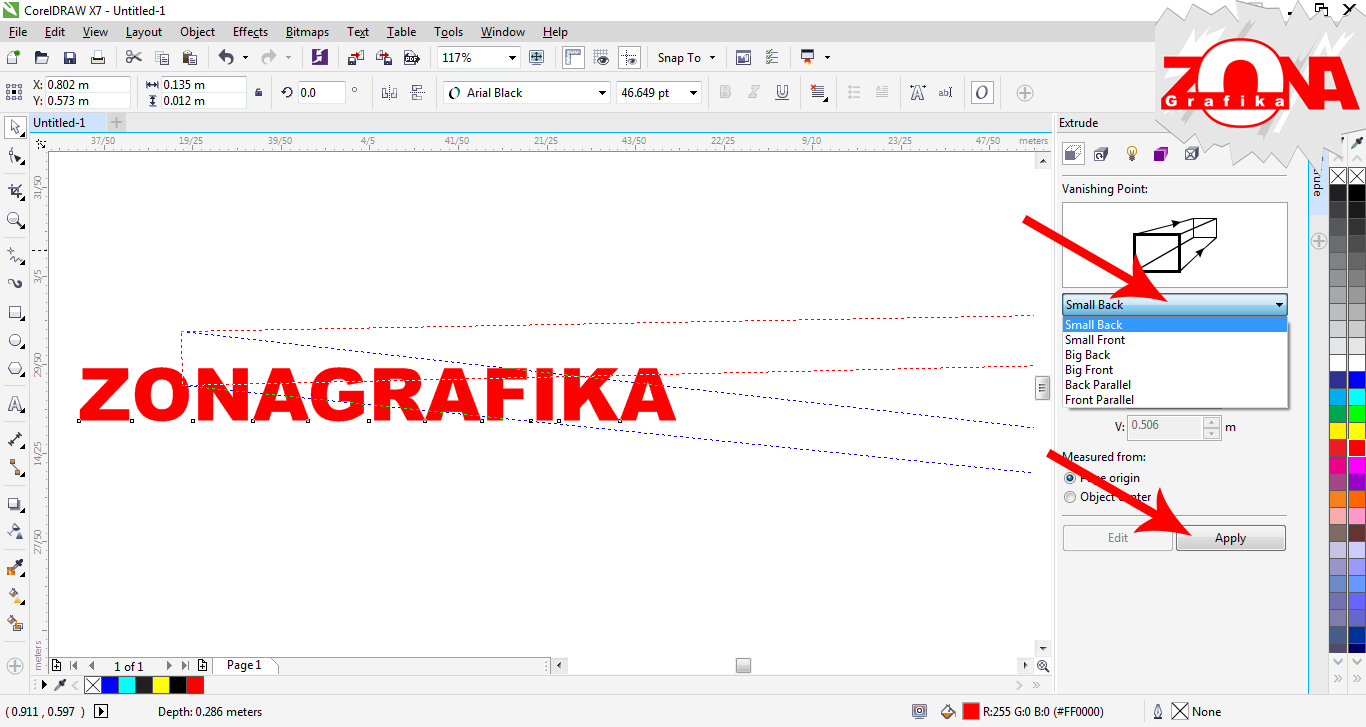The image size is (1366, 727).
Task: Open the Bitmaps menu
Action: point(306,31)
